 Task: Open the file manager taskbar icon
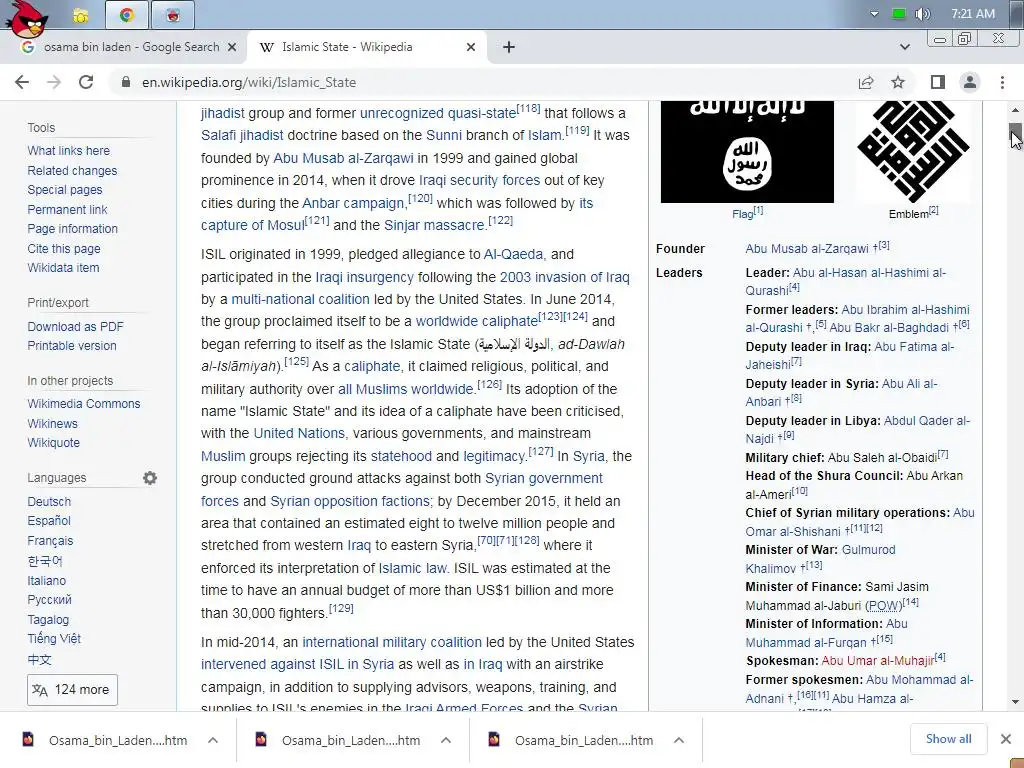(x=80, y=15)
